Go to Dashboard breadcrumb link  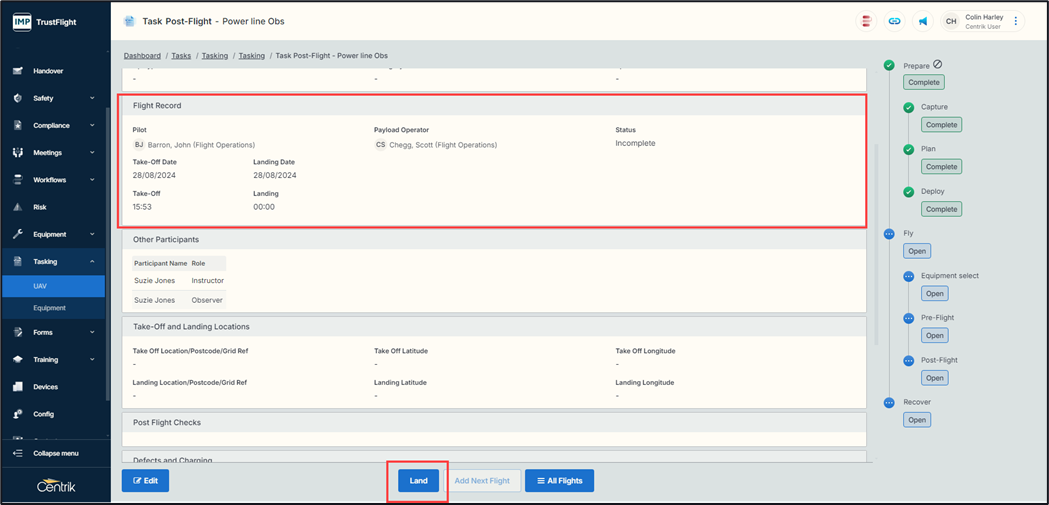142,56
